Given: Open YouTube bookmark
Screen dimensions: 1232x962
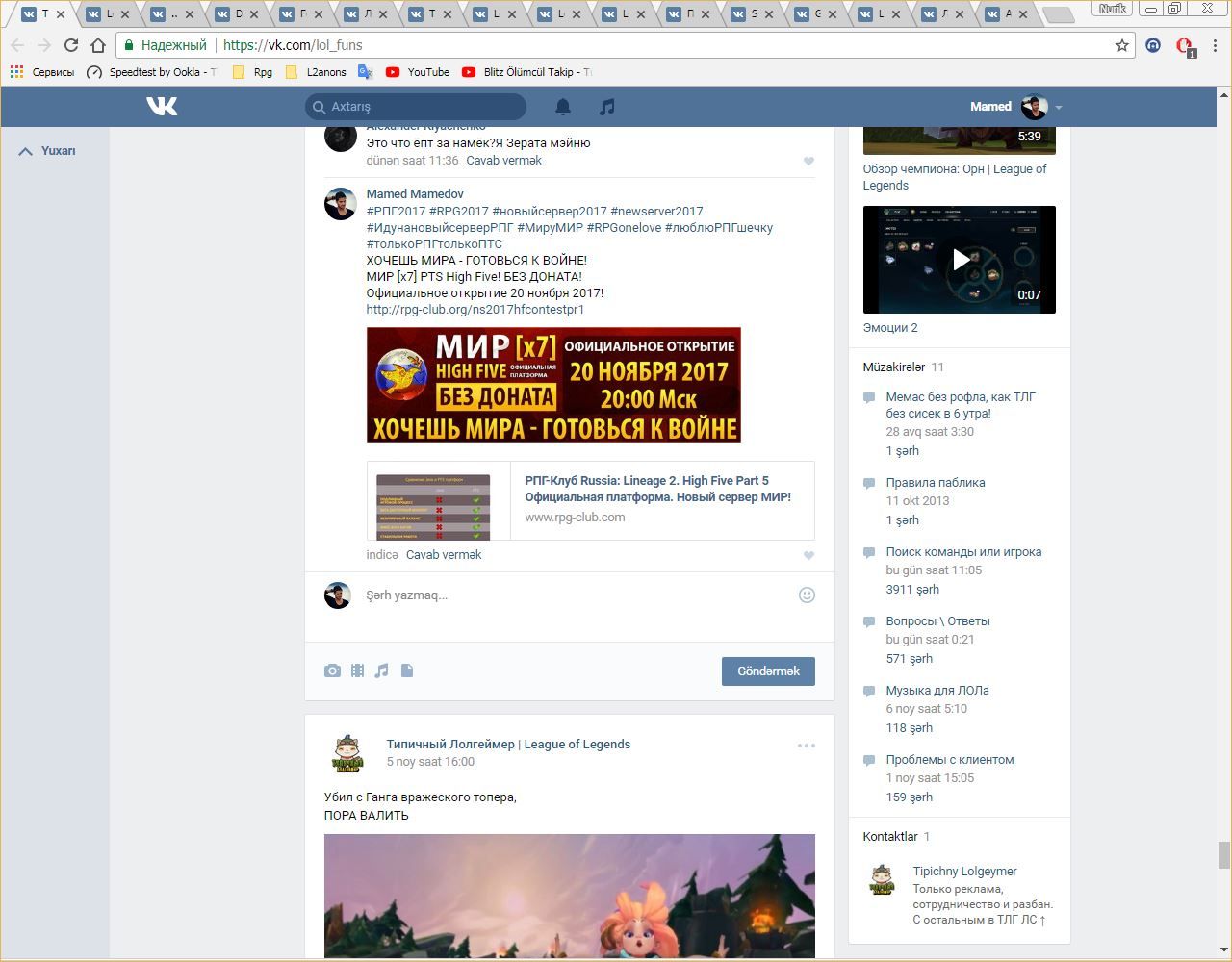Looking at the screenshot, I should pos(418,72).
